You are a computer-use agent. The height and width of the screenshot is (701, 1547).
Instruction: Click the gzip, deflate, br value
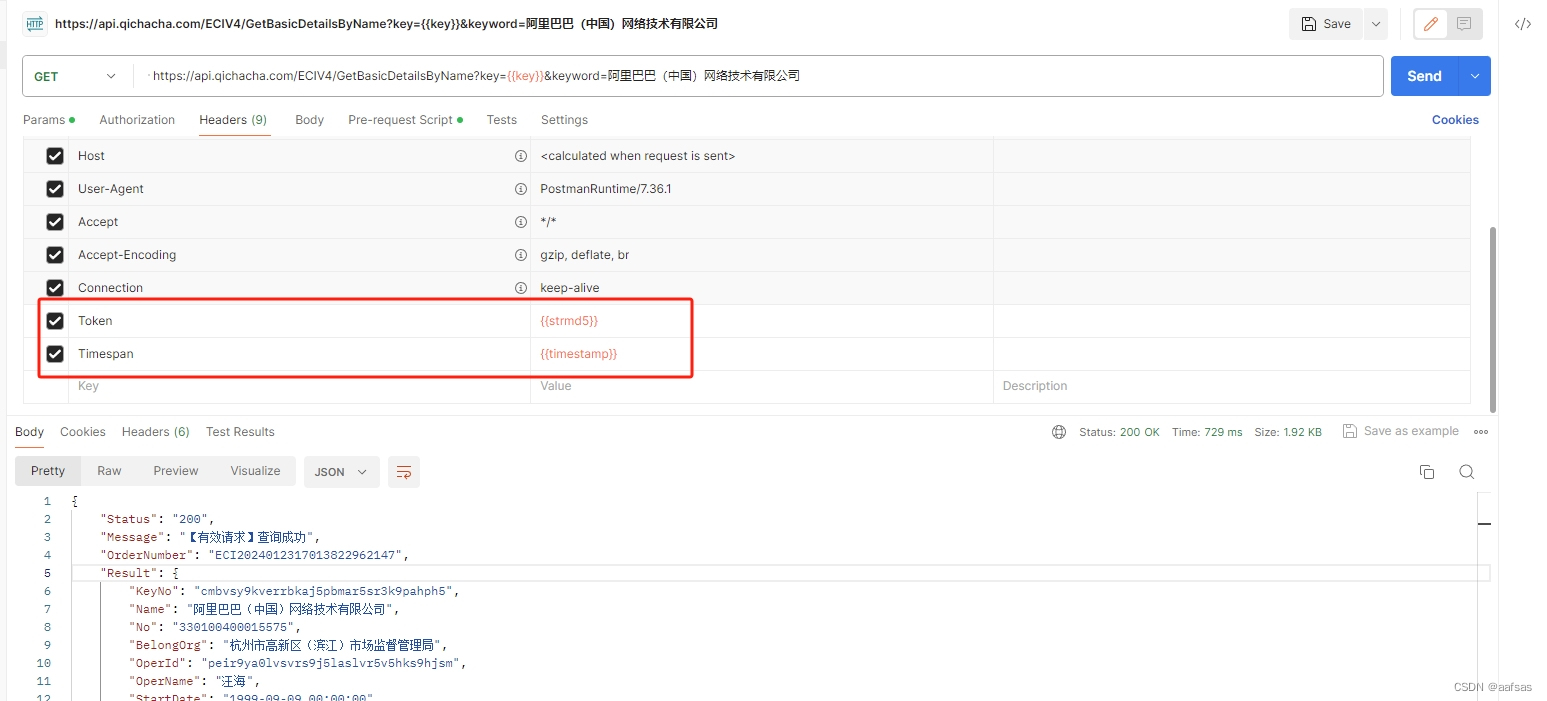click(x=585, y=255)
